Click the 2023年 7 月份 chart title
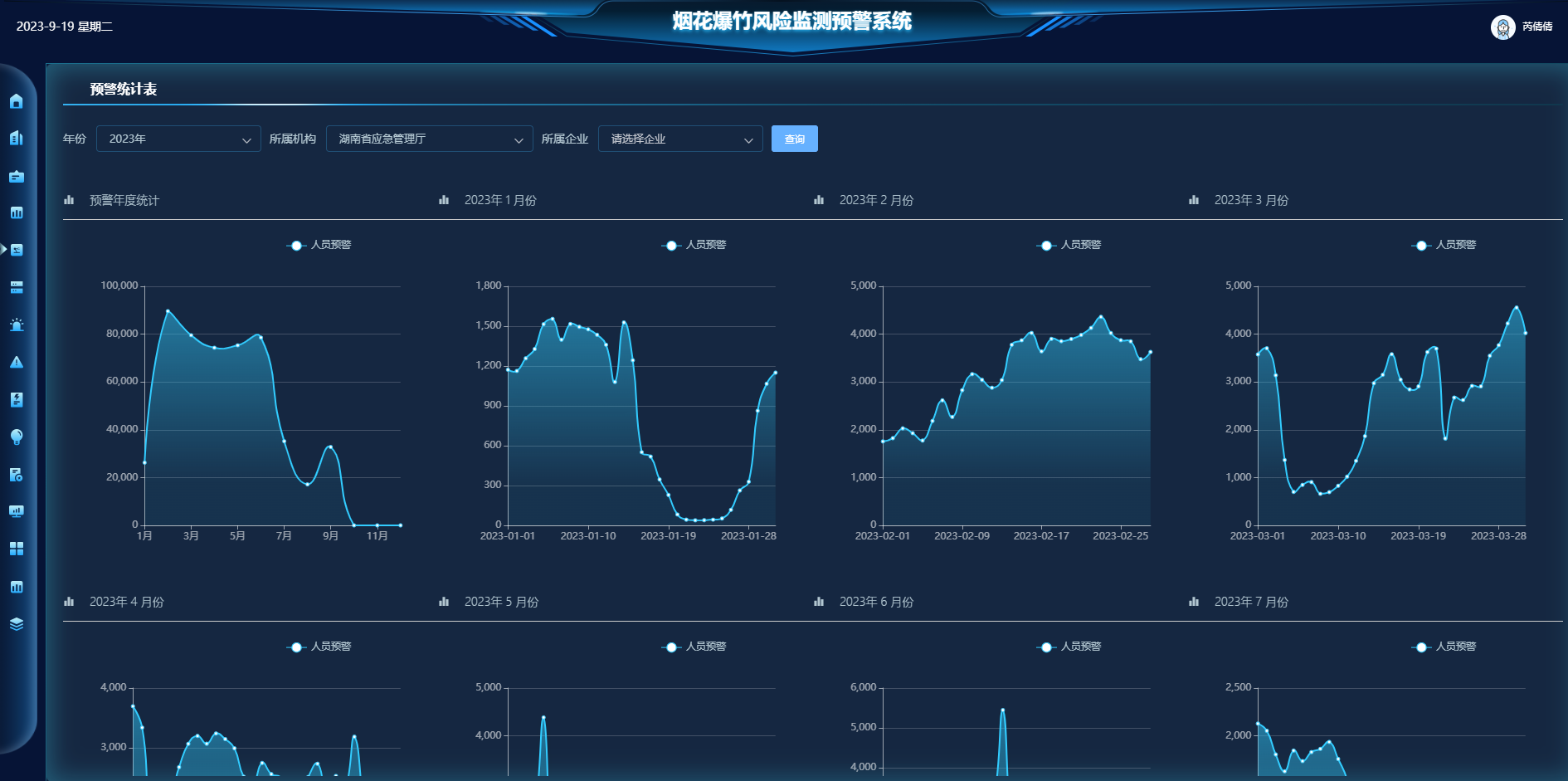 click(1252, 602)
